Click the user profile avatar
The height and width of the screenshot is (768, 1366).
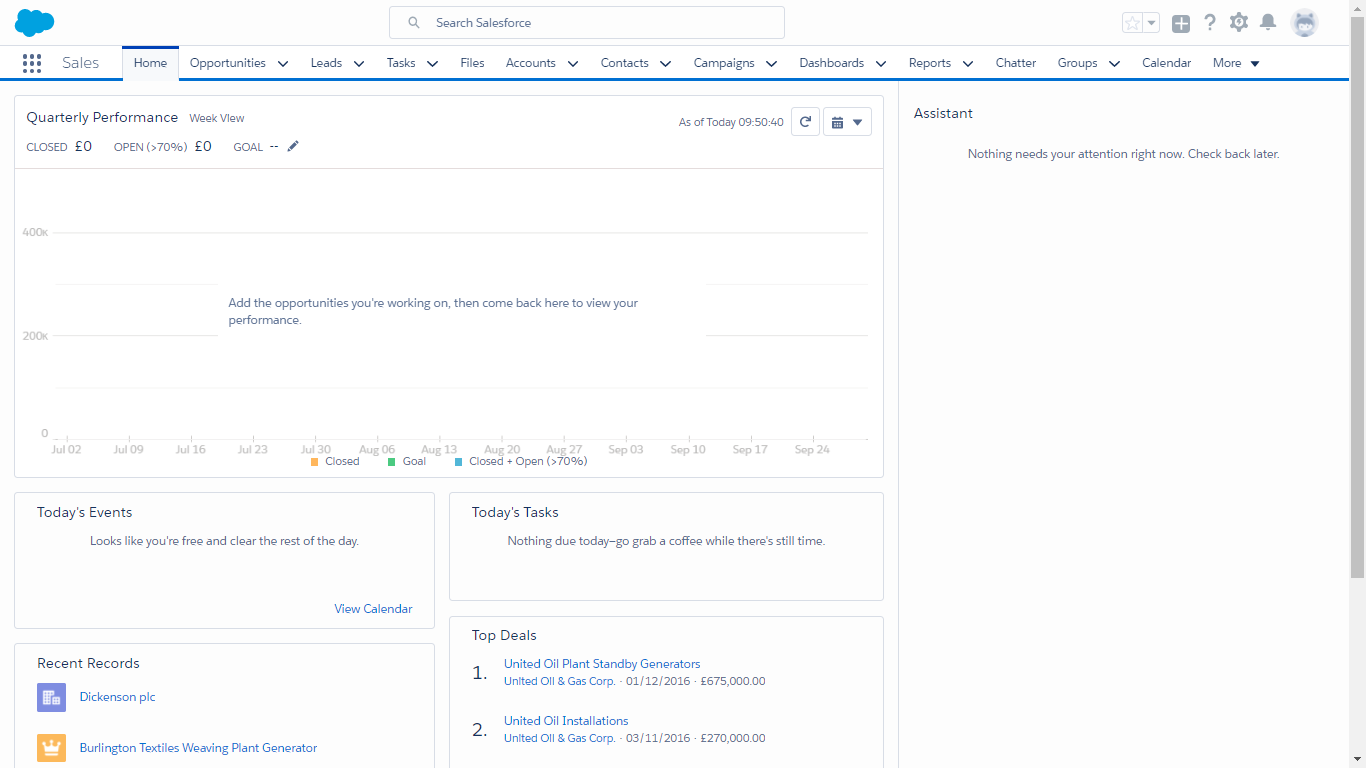click(1304, 22)
